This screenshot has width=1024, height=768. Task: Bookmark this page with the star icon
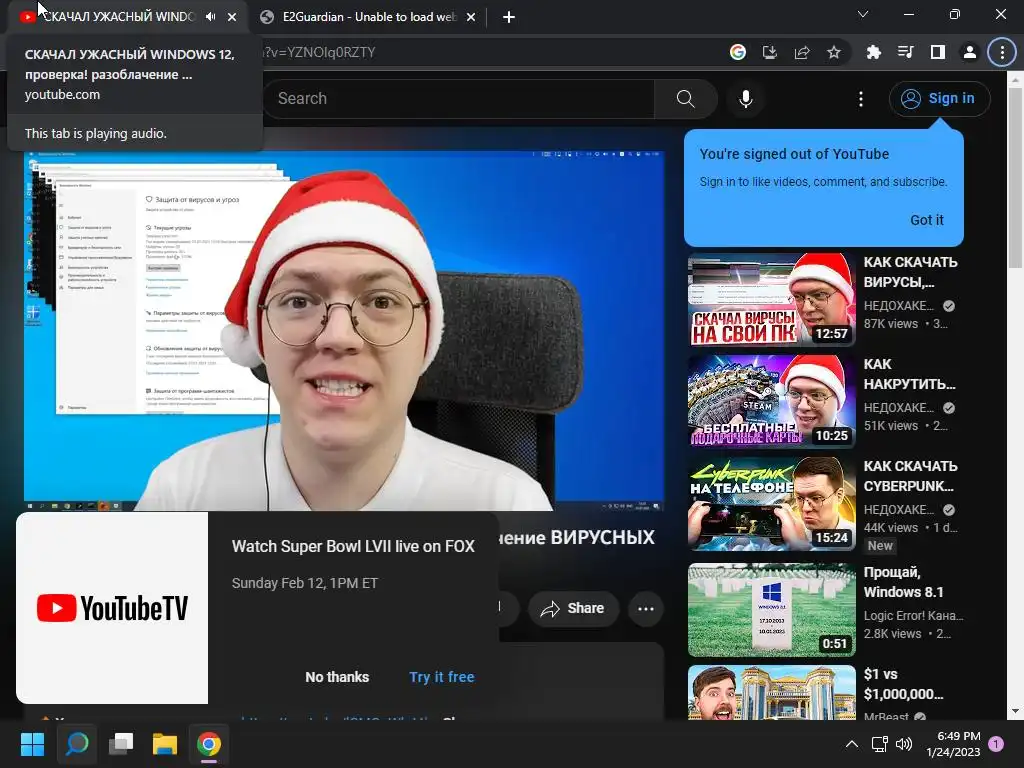[834, 52]
